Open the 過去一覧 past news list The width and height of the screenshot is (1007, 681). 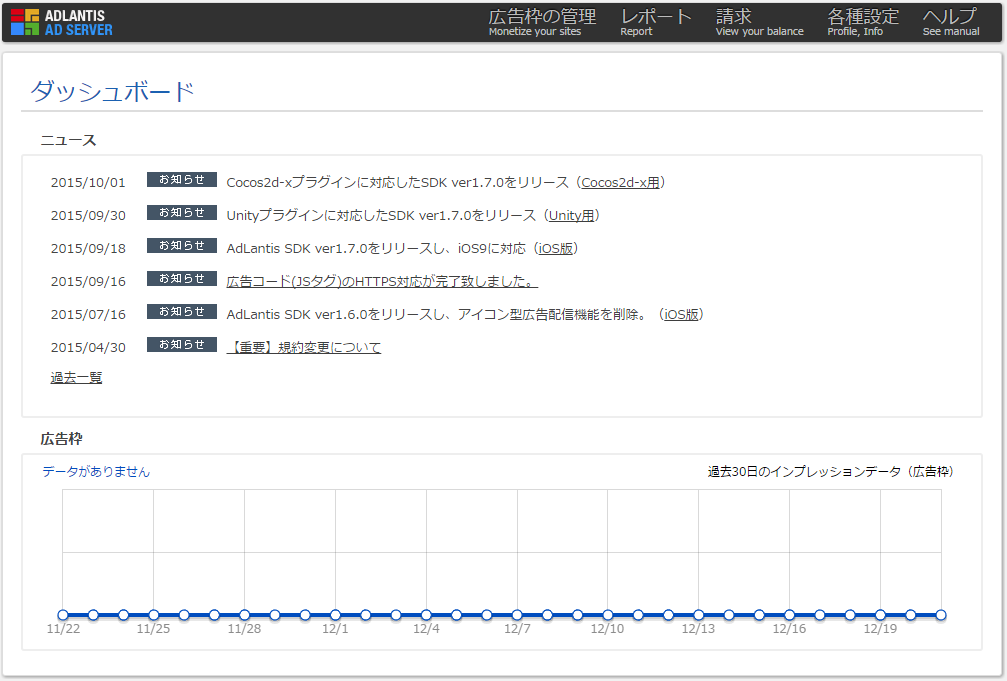(x=76, y=377)
